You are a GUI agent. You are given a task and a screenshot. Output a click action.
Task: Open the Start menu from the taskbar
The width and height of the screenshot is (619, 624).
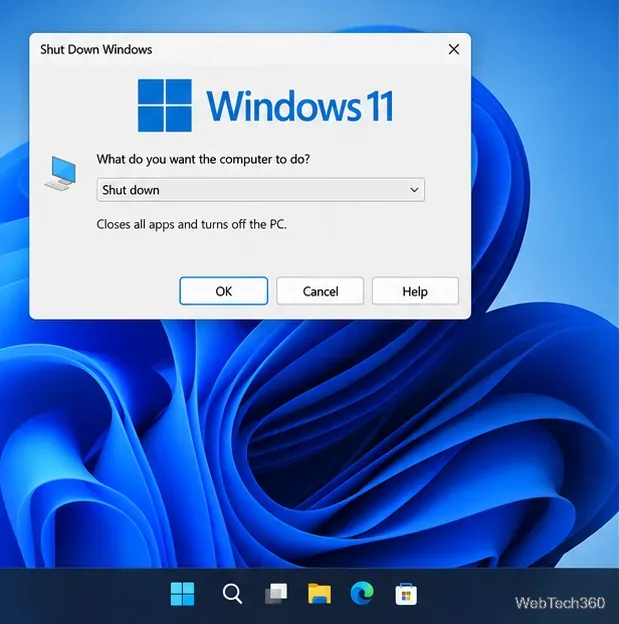click(182, 594)
